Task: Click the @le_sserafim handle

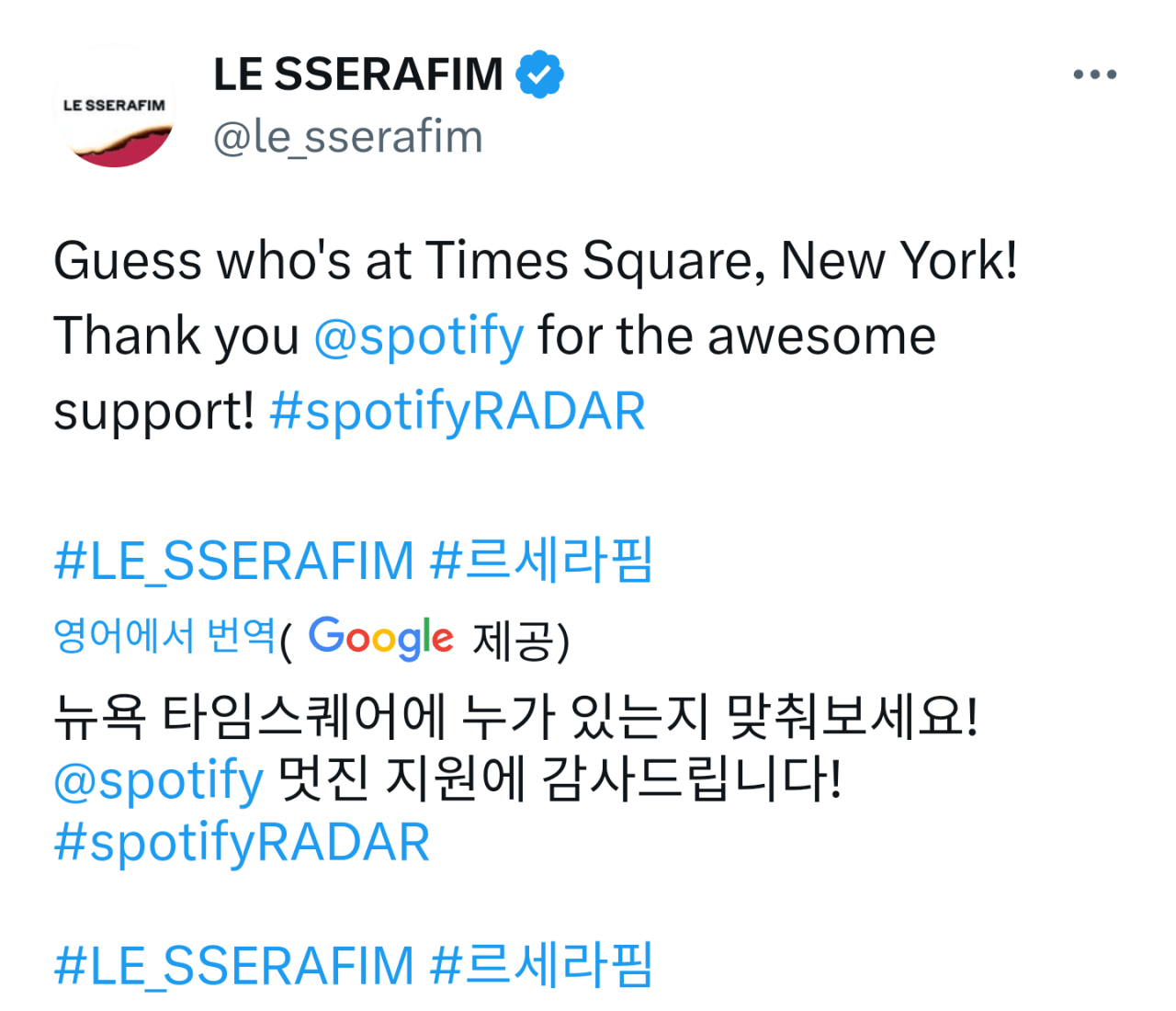Action: [x=347, y=137]
